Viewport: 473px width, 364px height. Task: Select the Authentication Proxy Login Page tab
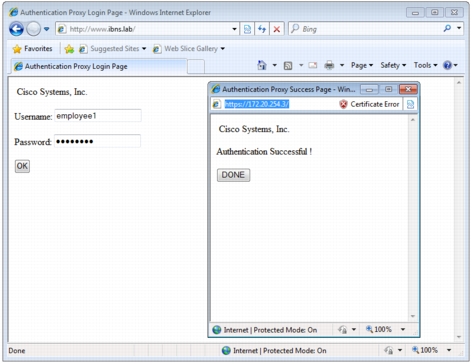pyautogui.click(x=99, y=66)
